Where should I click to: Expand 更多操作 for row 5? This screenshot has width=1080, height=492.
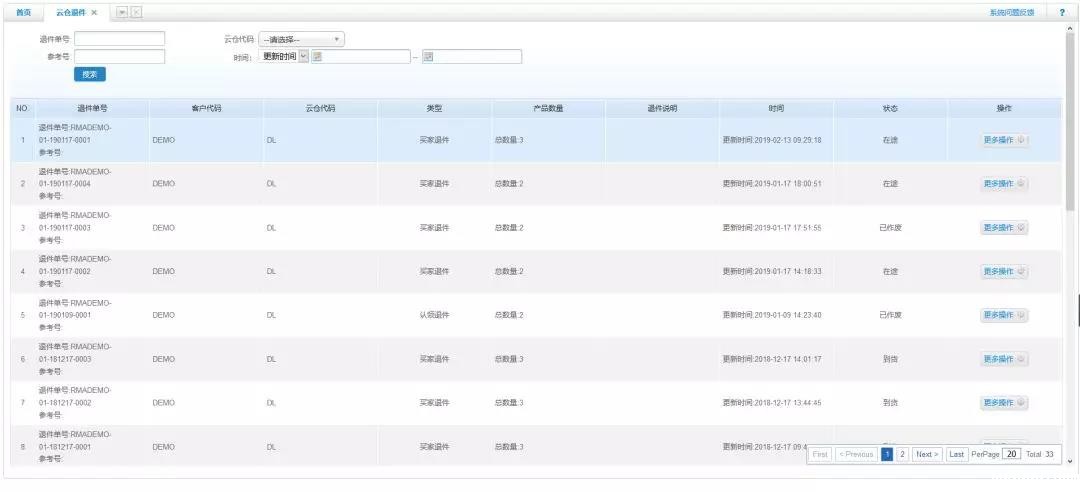click(1004, 315)
